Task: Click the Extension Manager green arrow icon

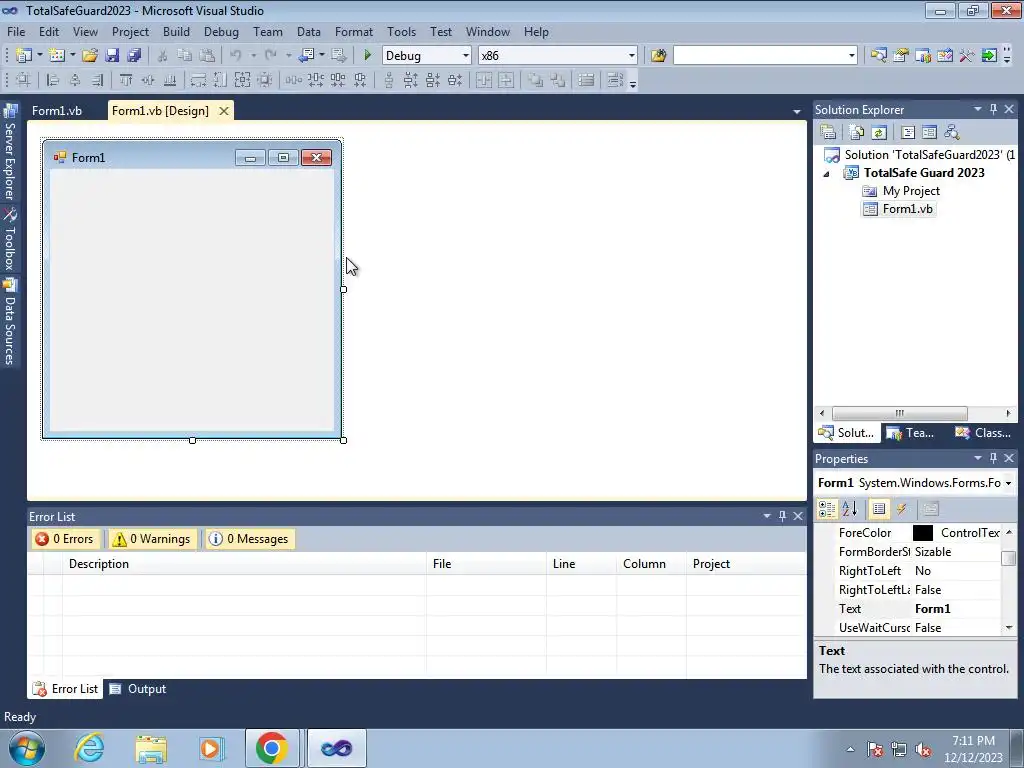Action: click(989, 56)
